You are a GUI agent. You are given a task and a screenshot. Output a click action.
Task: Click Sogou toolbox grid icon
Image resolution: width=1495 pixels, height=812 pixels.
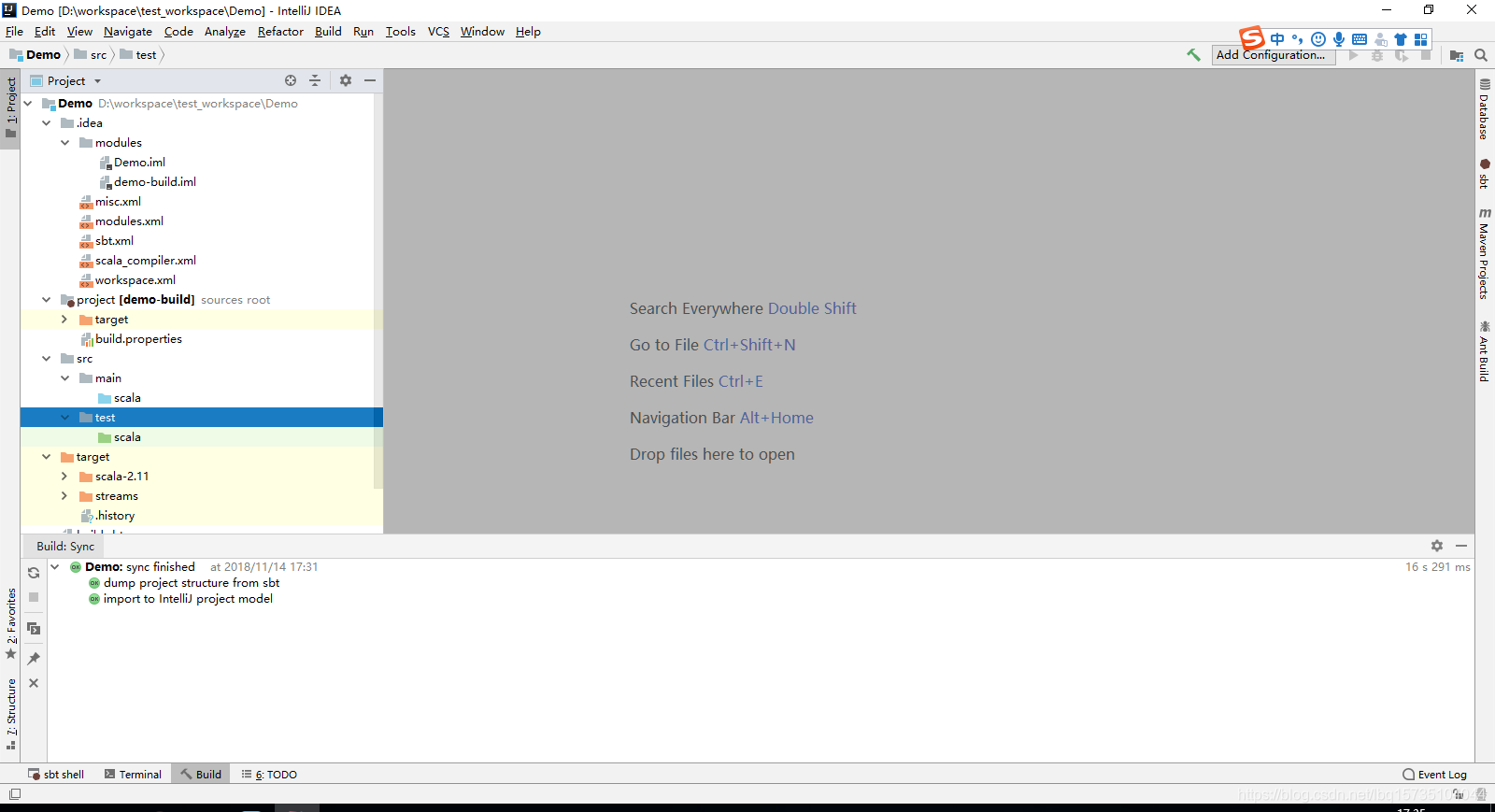click(x=1421, y=39)
